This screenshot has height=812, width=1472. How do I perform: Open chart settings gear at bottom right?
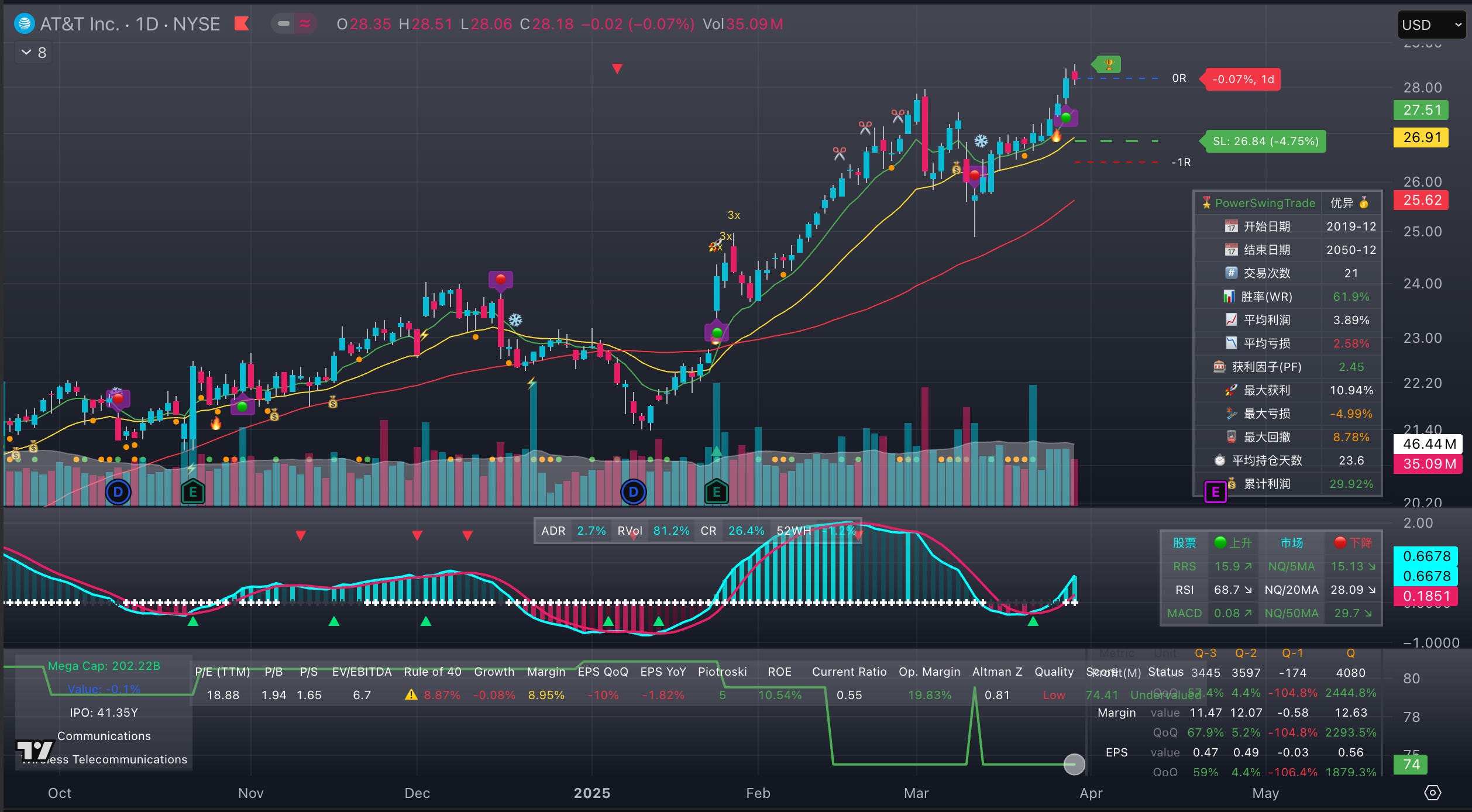pos(1432,793)
